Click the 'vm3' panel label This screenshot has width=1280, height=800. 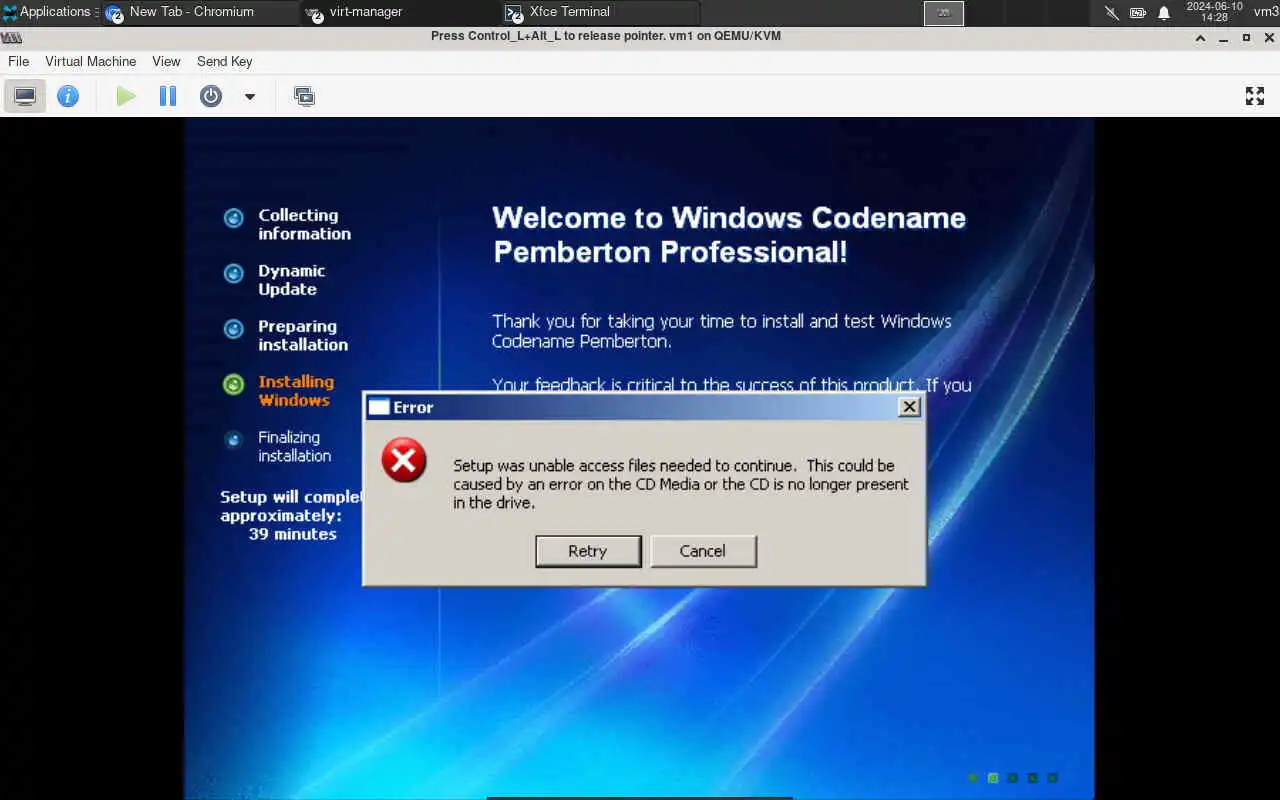tap(1266, 12)
